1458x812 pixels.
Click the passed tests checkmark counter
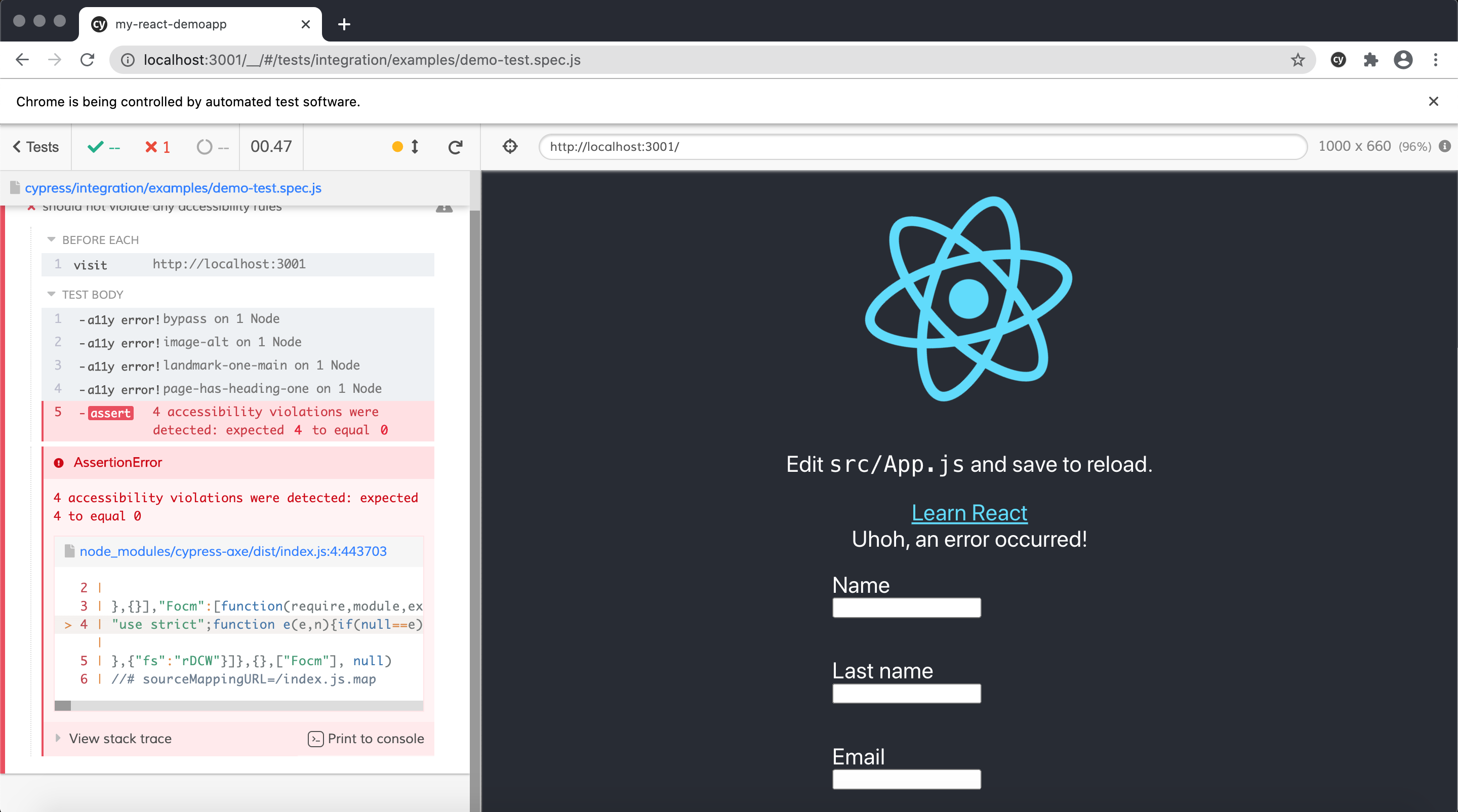coord(104,147)
